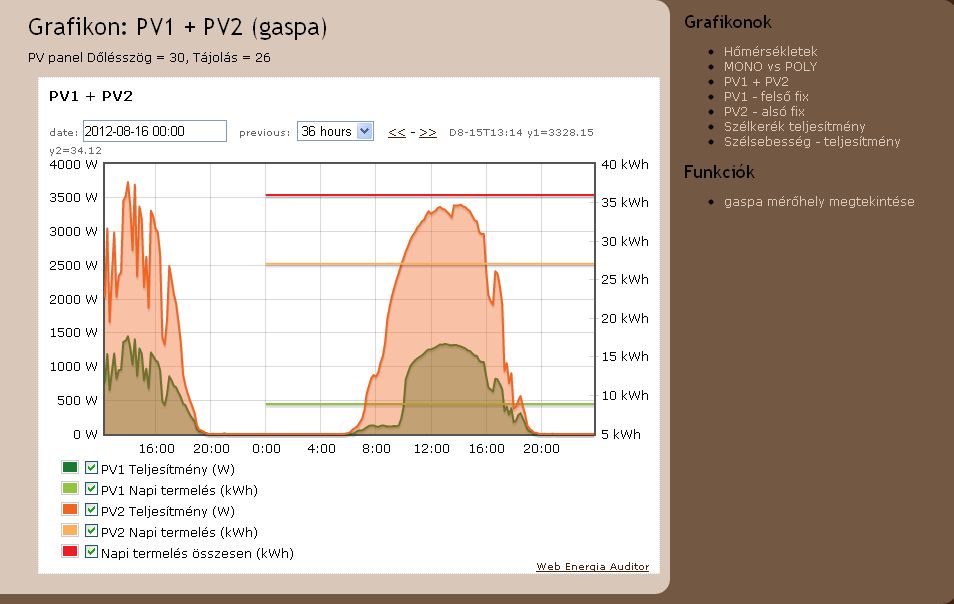Go to previous period with << link
The width and height of the screenshot is (954, 604).
tap(397, 132)
